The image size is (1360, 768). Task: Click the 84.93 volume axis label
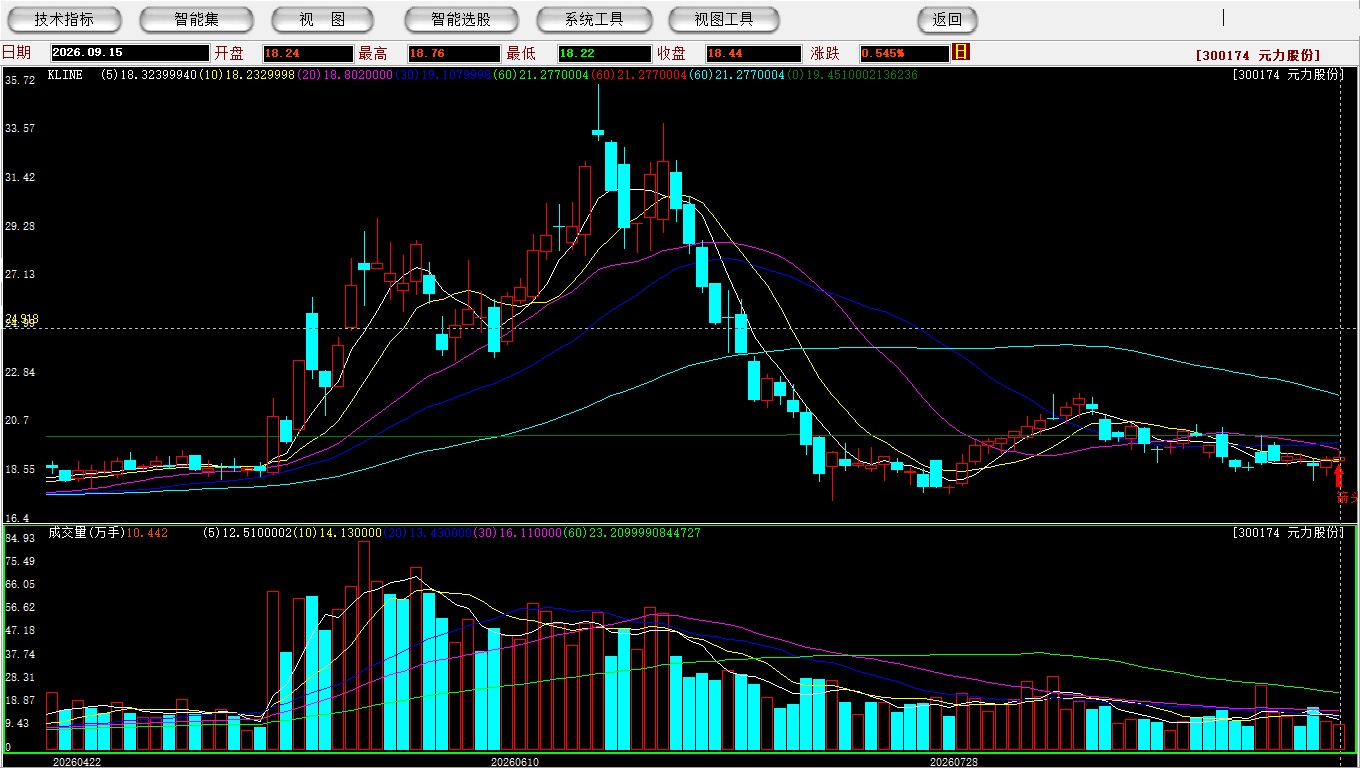(20, 538)
